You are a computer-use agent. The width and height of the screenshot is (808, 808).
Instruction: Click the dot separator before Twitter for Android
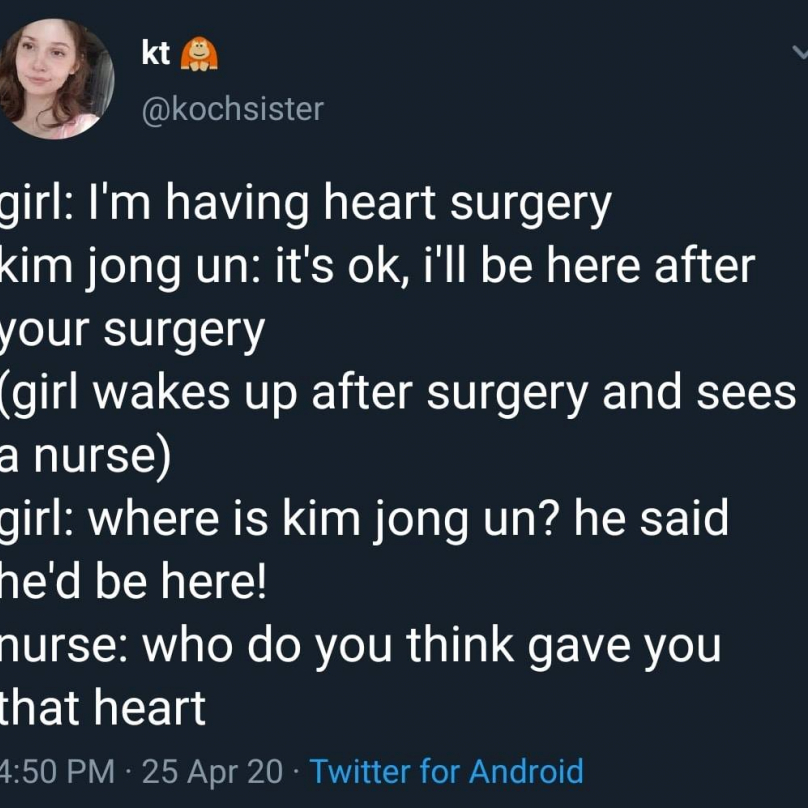tap(296, 772)
